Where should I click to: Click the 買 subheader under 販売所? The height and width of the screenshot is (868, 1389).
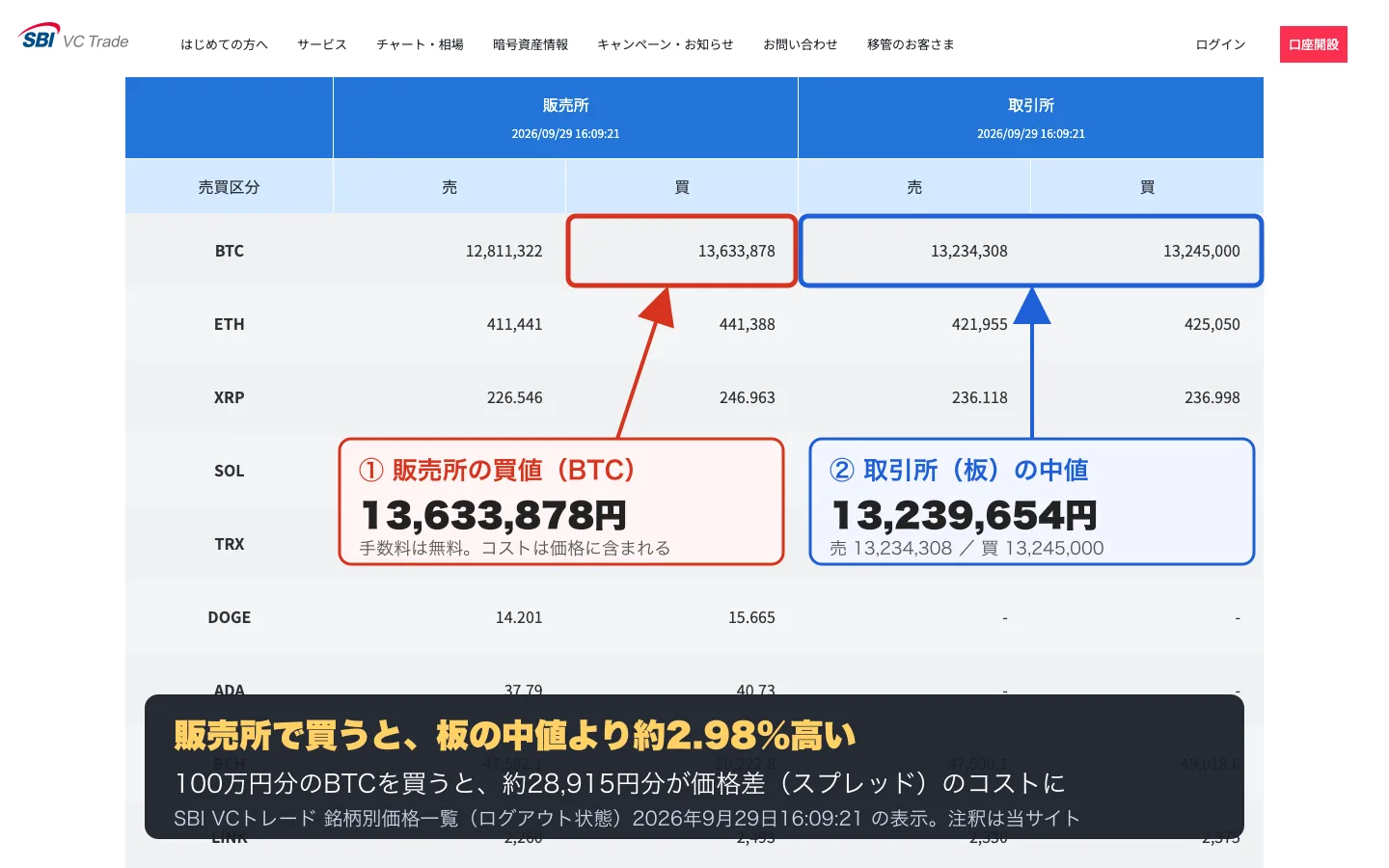pyautogui.click(x=682, y=187)
